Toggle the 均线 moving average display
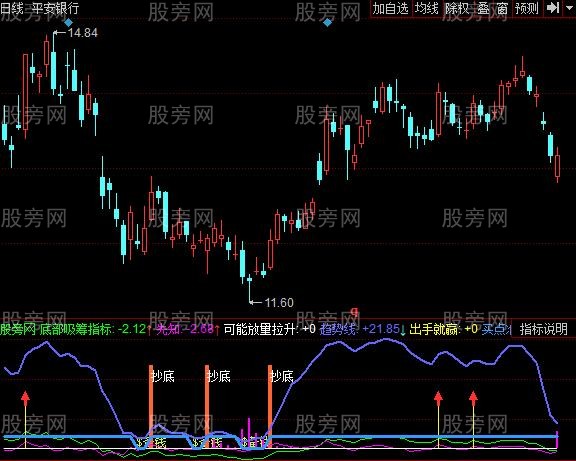 coord(426,8)
